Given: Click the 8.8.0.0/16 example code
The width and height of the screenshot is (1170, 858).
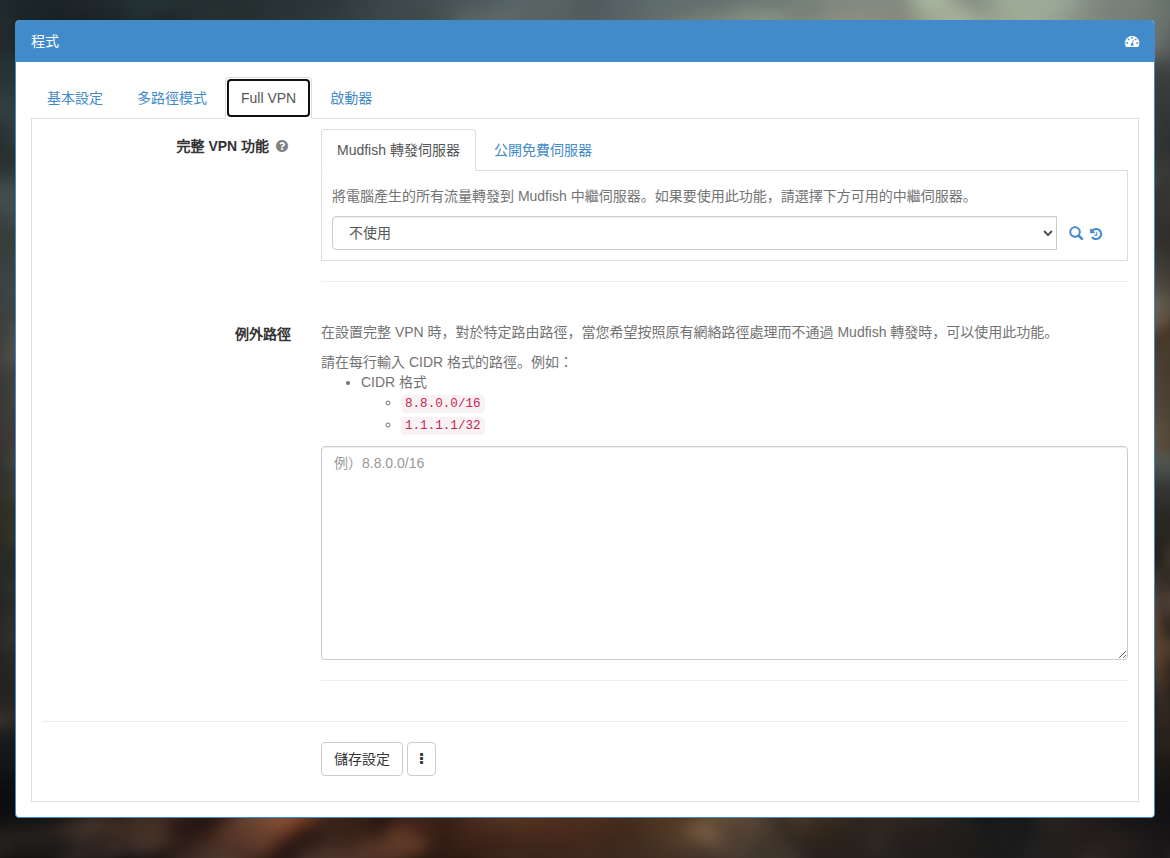Looking at the screenshot, I should pos(442,403).
